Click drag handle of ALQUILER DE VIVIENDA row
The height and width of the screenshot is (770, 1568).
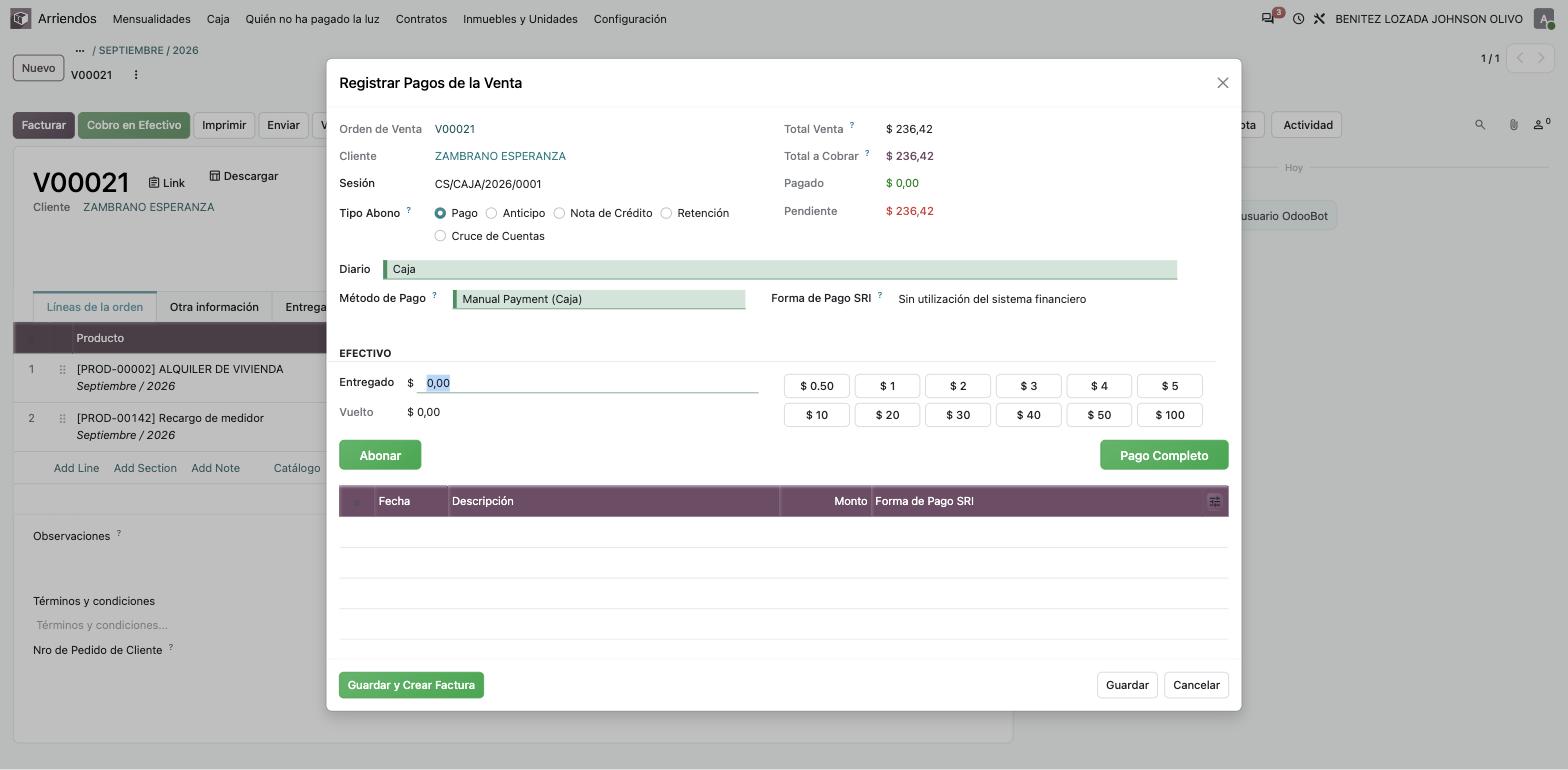(62, 370)
